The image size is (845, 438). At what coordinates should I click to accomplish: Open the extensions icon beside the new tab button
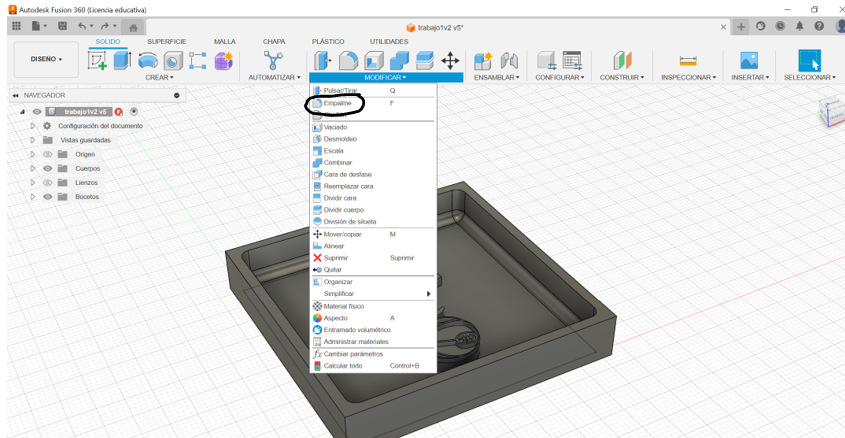coord(760,26)
